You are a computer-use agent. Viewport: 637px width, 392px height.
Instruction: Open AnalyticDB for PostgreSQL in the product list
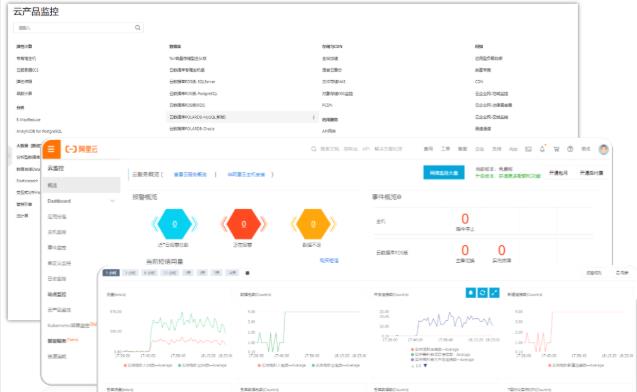(x=39, y=131)
